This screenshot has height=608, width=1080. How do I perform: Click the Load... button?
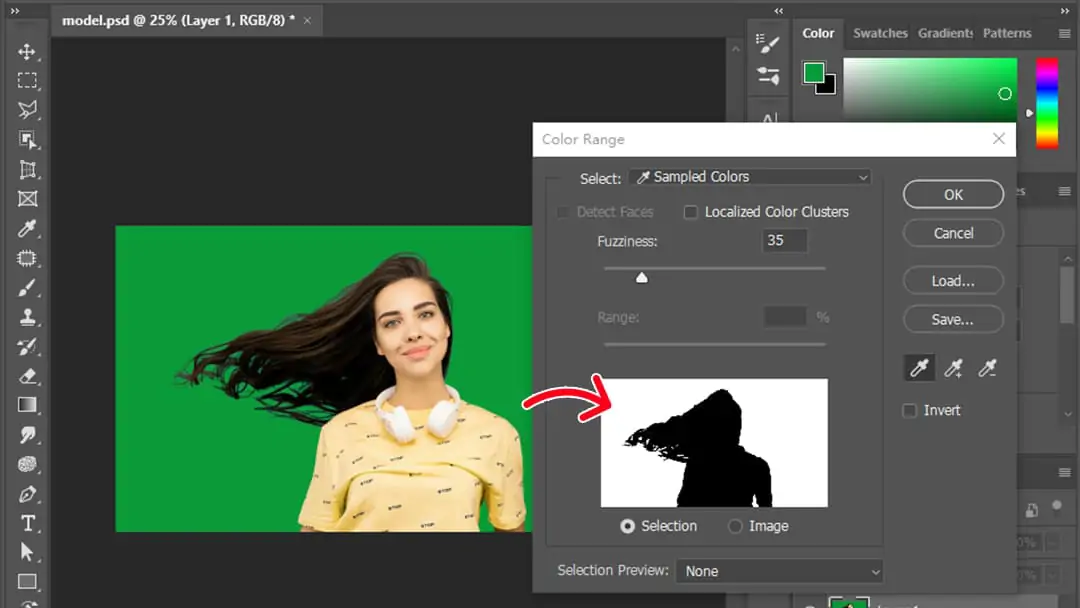[x=953, y=281]
